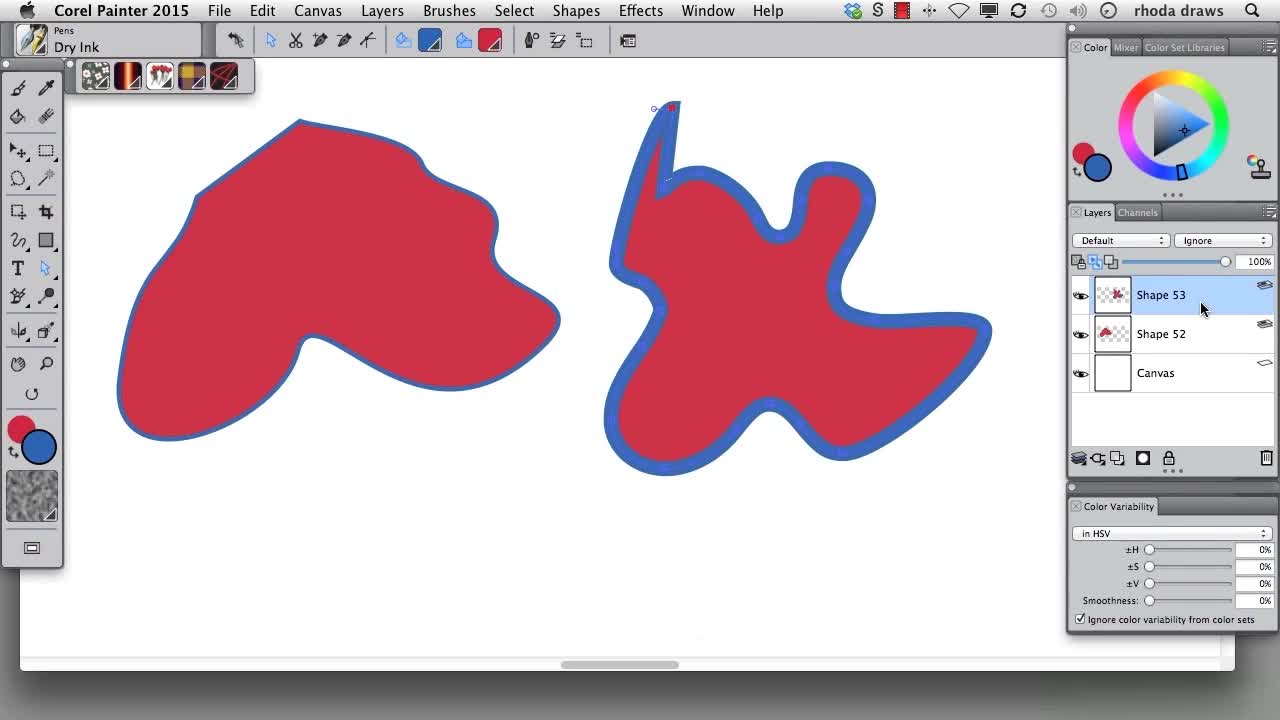The height and width of the screenshot is (720, 1280).
Task: Select the Paint Bucket tool
Action: (x=18, y=117)
